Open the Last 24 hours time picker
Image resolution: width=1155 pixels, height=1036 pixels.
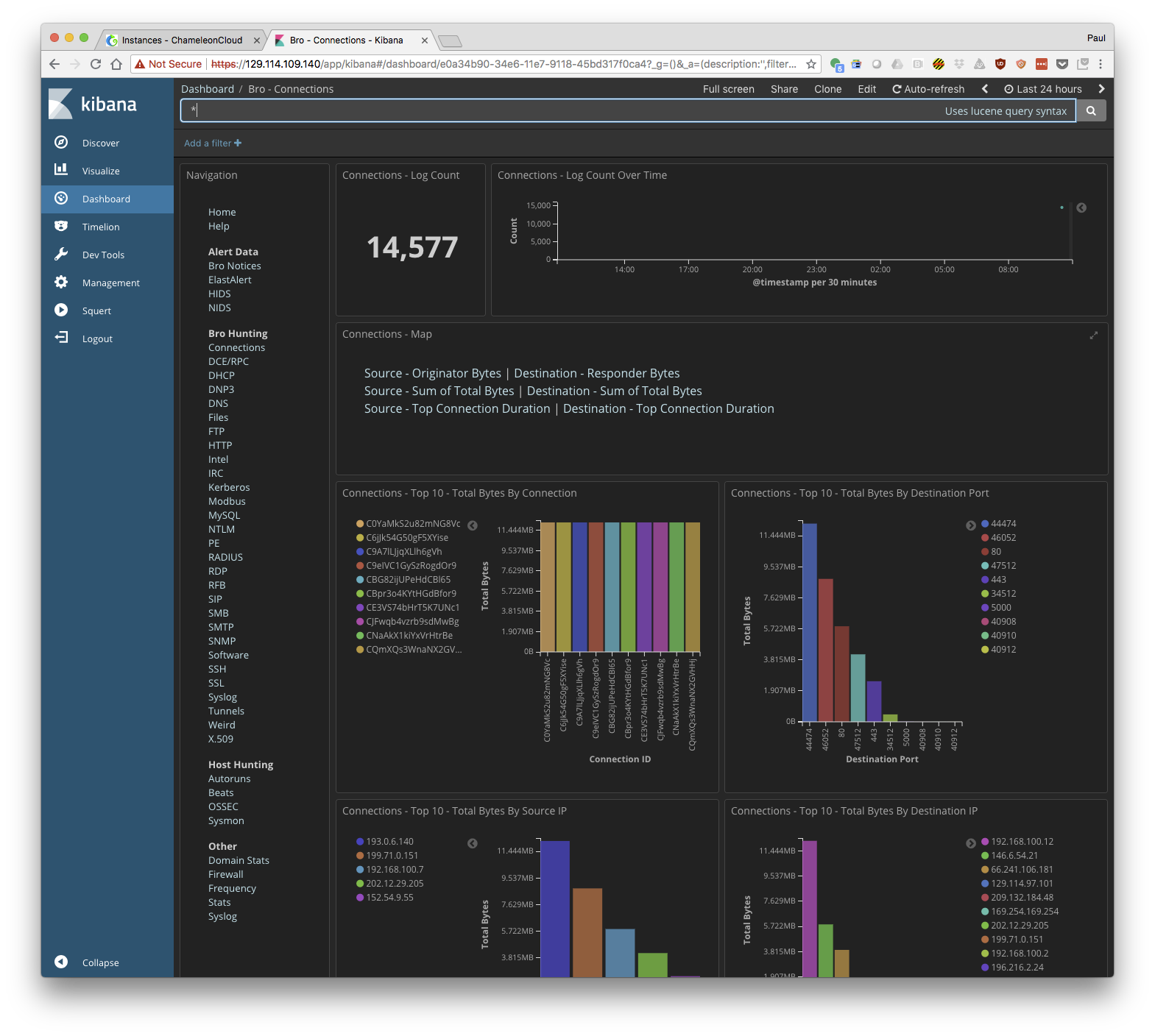click(1043, 88)
